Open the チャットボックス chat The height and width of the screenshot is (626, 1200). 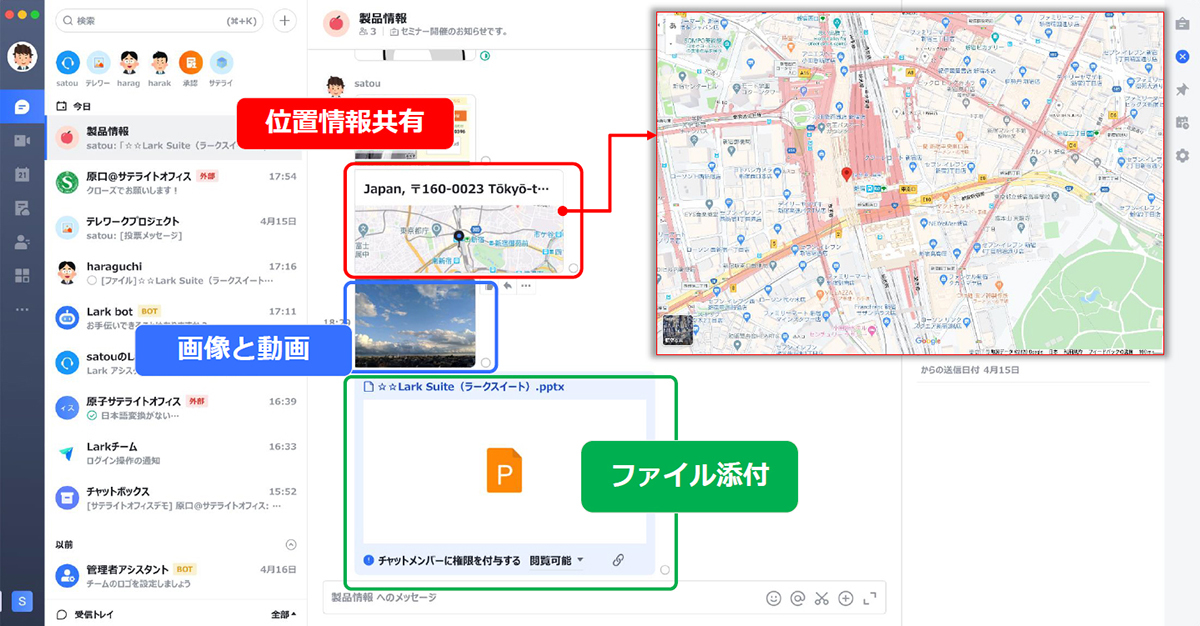[x=174, y=498]
